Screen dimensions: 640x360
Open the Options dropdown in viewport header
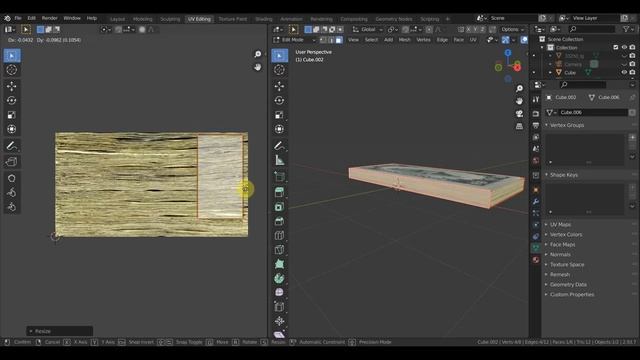pyautogui.click(x=513, y=29)
